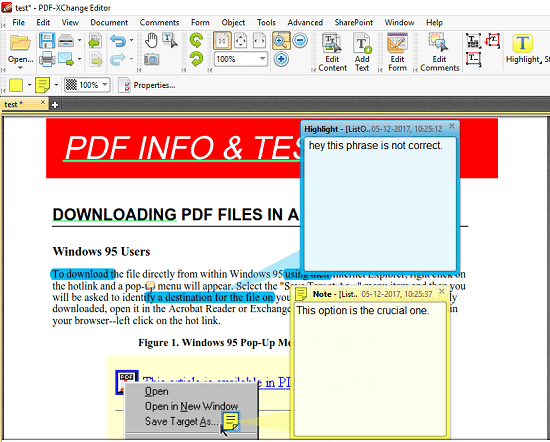The image size is (550, 442).
Task: Expand the note icon style dropdown
Action: click(56, 85)
